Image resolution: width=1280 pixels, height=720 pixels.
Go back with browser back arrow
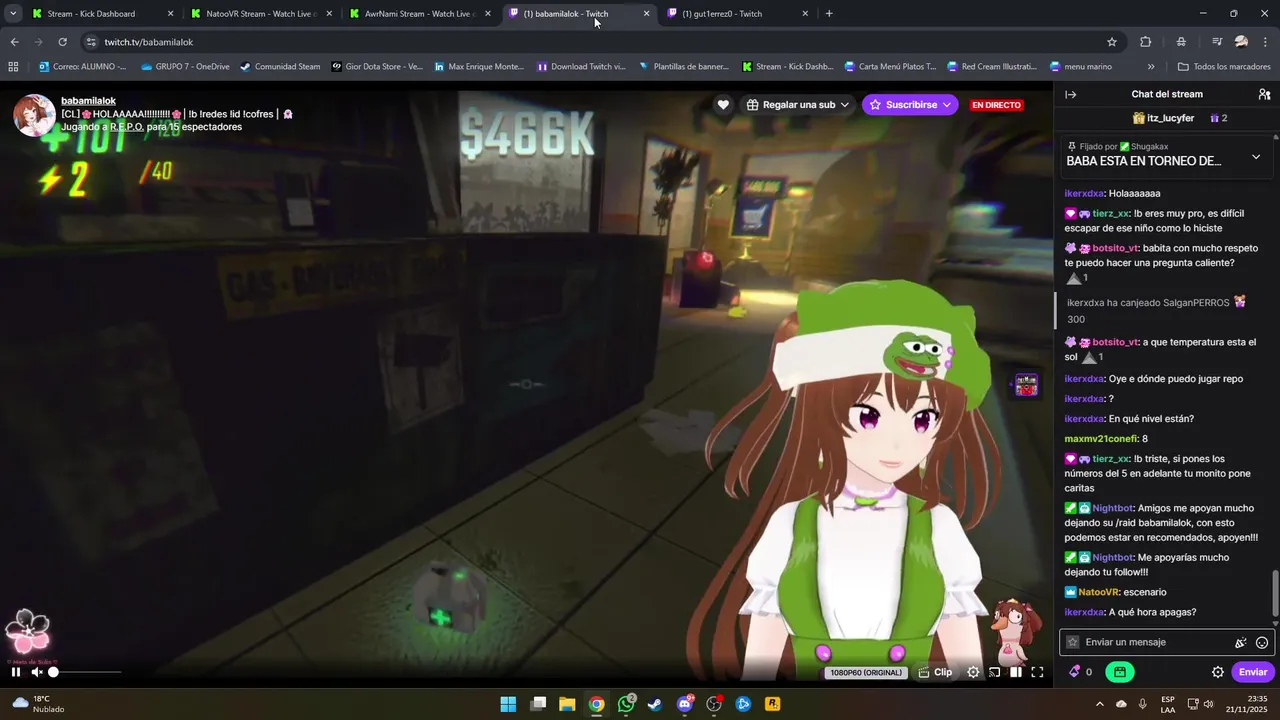click(x=14, y=42)
